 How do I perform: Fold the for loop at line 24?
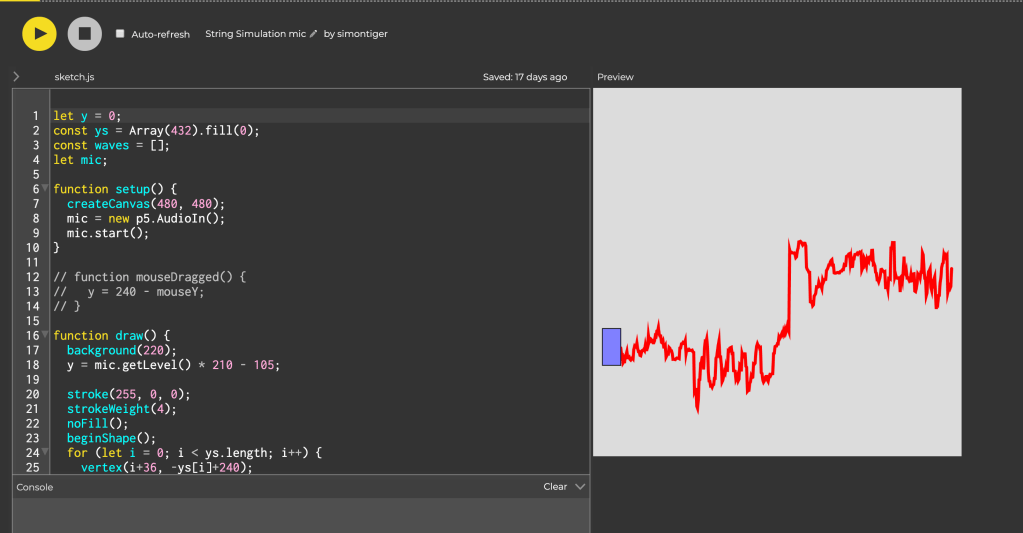[x=46, y=453]
